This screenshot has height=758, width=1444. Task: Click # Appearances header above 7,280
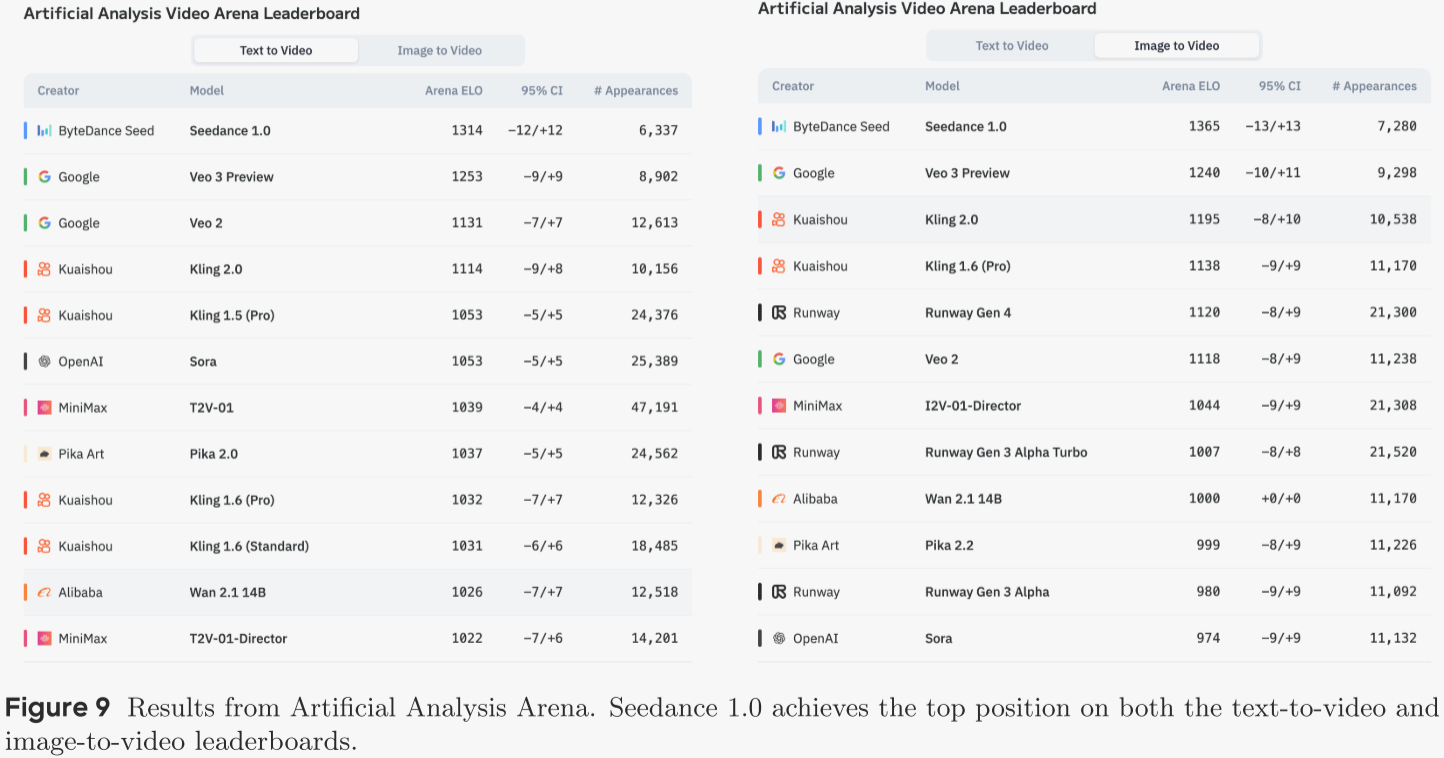click(1374, 86)
